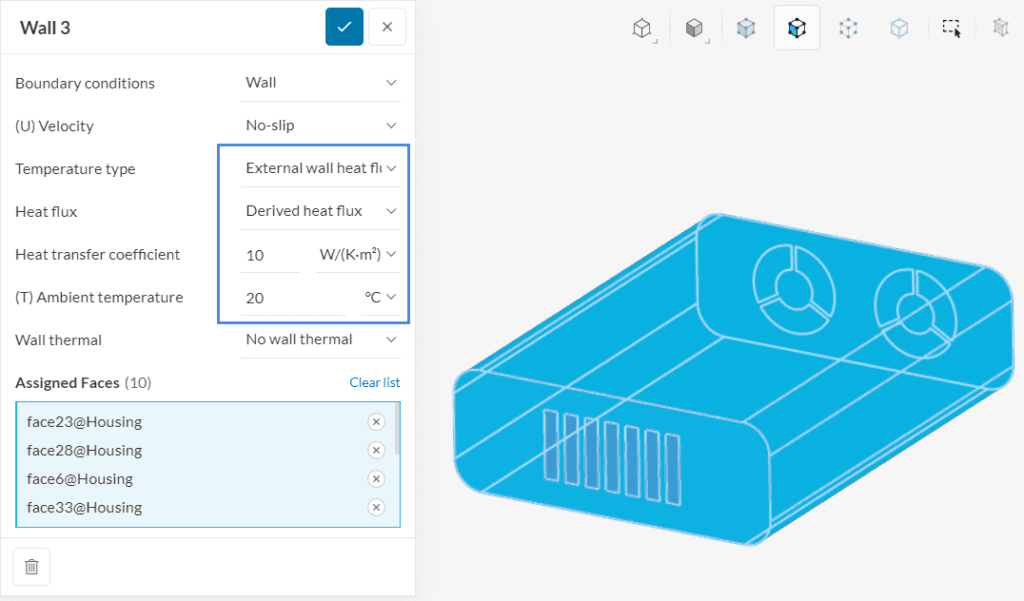
Task: Open the Wall thermal dropdown
Action: tap(320, 340)
